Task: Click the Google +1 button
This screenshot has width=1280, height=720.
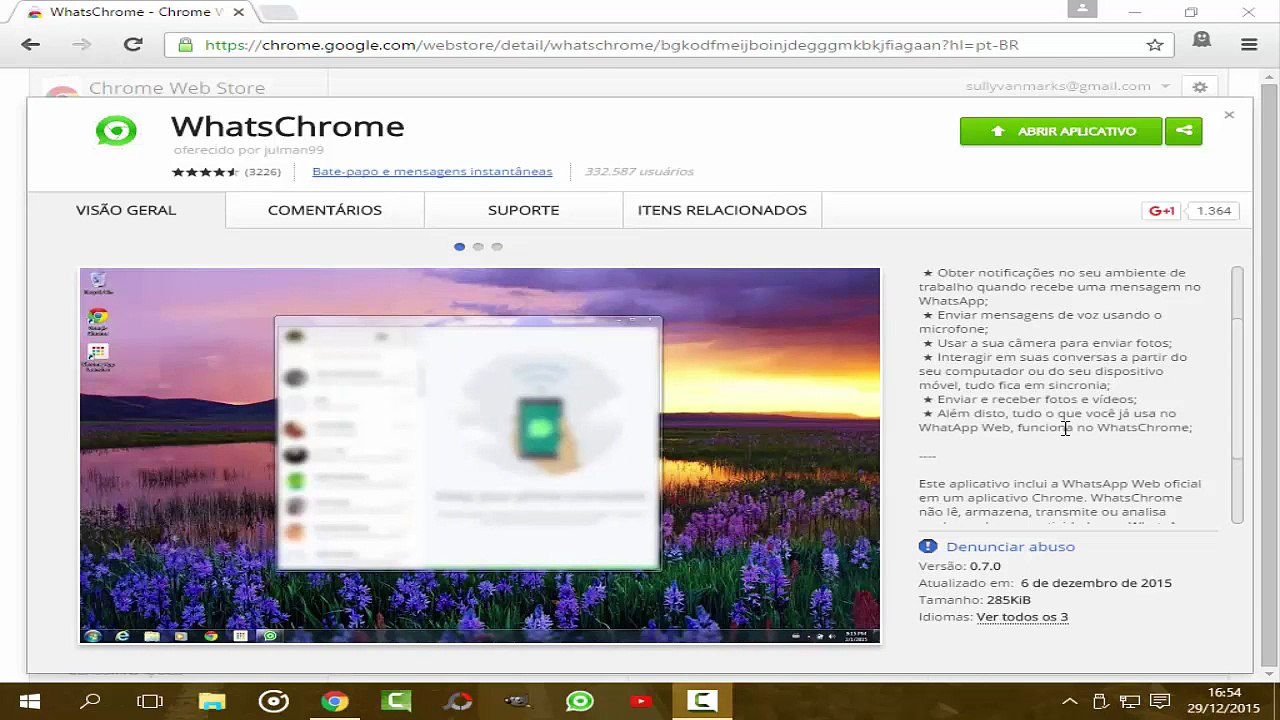Action: point(1162,211)
